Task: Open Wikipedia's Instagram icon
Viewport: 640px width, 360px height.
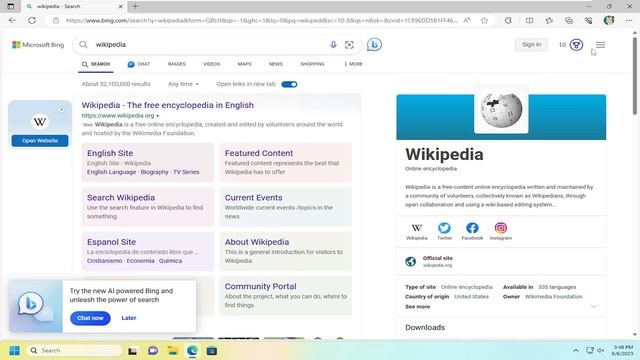Action: tap(501, 228)
